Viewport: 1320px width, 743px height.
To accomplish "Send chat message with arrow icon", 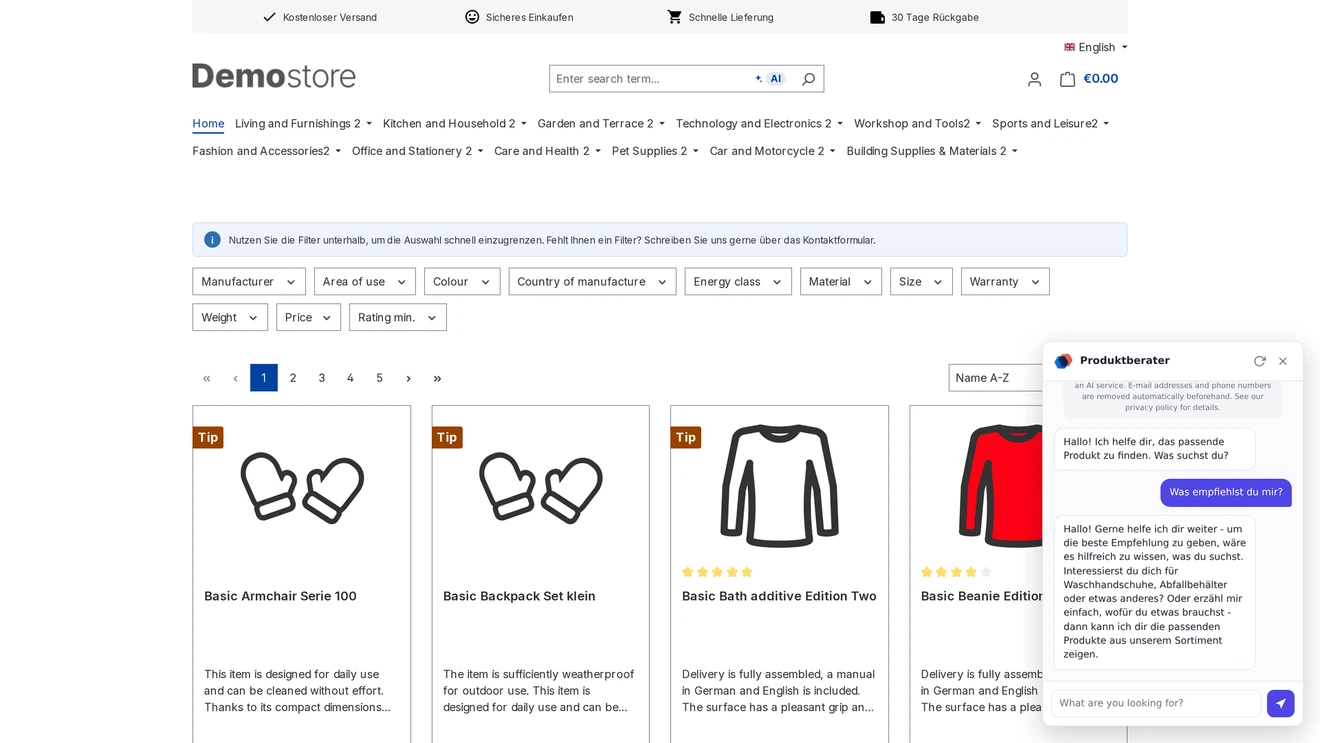I will click(1280, 704).
